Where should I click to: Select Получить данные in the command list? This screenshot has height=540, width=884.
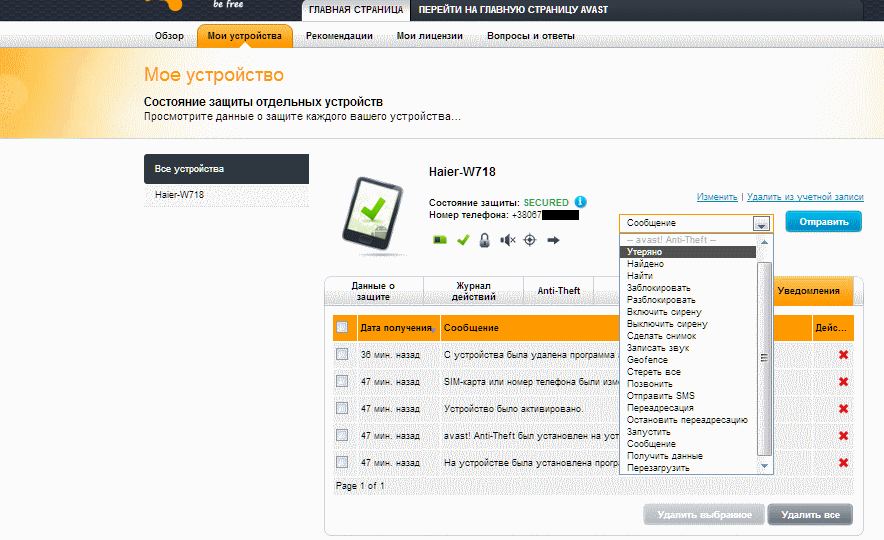click(x=688, y=456)
